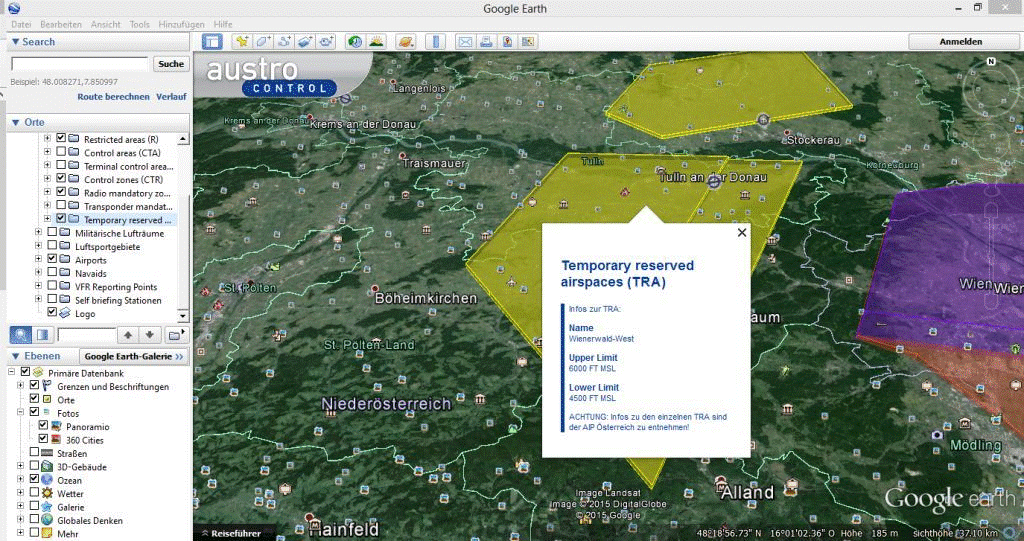Add a path using the toolbar icon
The height and width of the screenshot is (541, 1024).
(284, 42)
